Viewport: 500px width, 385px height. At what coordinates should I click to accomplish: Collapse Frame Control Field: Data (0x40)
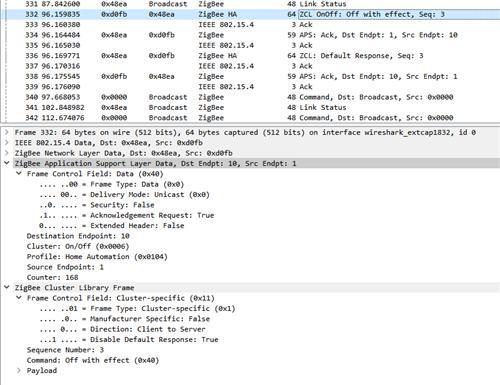point(19,174)
